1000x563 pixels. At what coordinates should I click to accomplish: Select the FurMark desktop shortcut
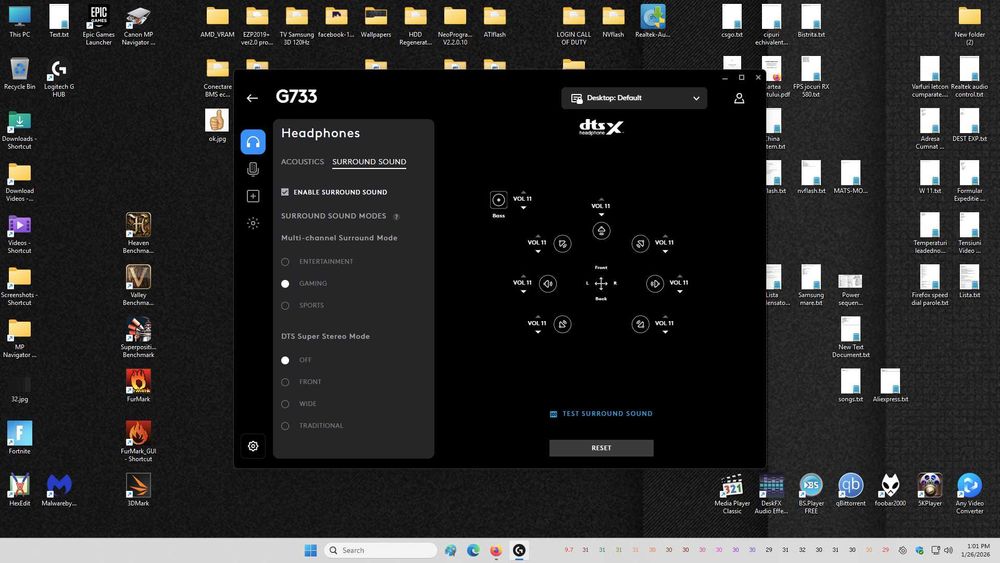coord(138,386)
